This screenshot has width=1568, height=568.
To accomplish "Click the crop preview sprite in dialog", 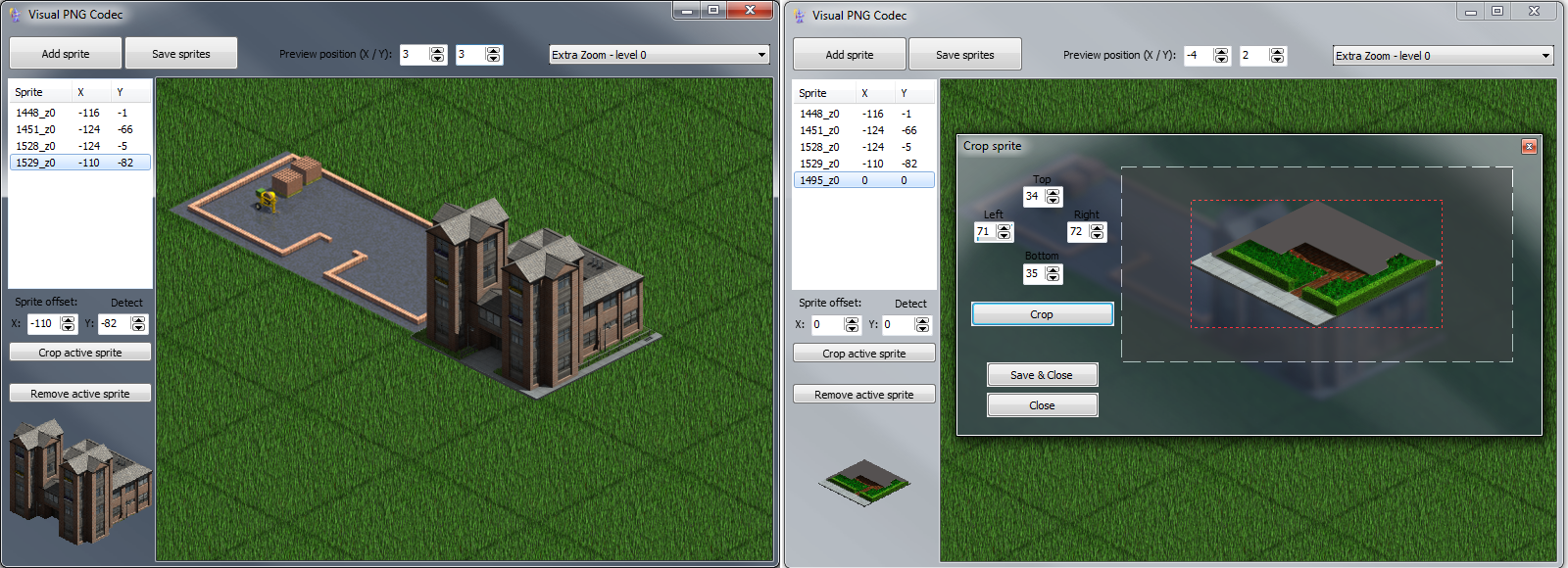I will point(1314,263).
